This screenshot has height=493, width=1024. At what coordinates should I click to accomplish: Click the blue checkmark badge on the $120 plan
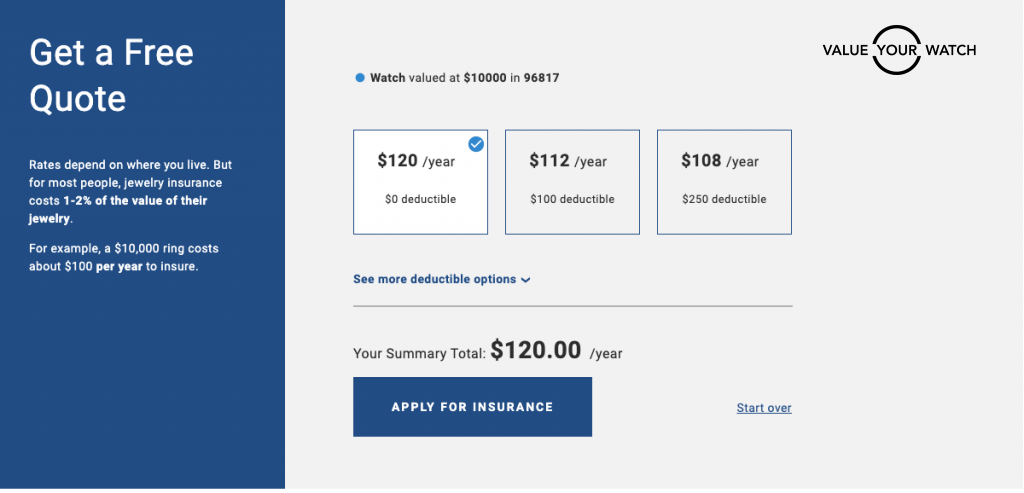point(476,144)
